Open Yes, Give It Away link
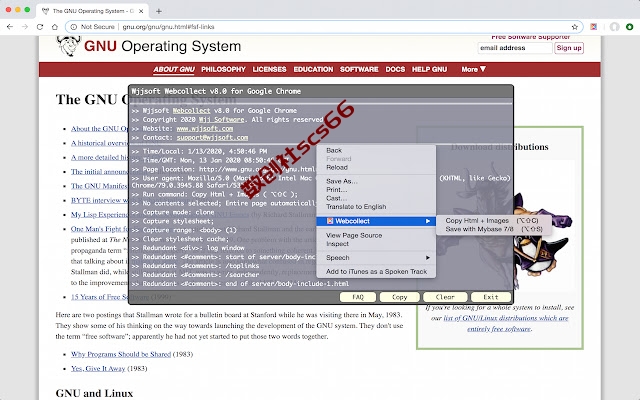The image size is (640, 400). click(98, 369)
